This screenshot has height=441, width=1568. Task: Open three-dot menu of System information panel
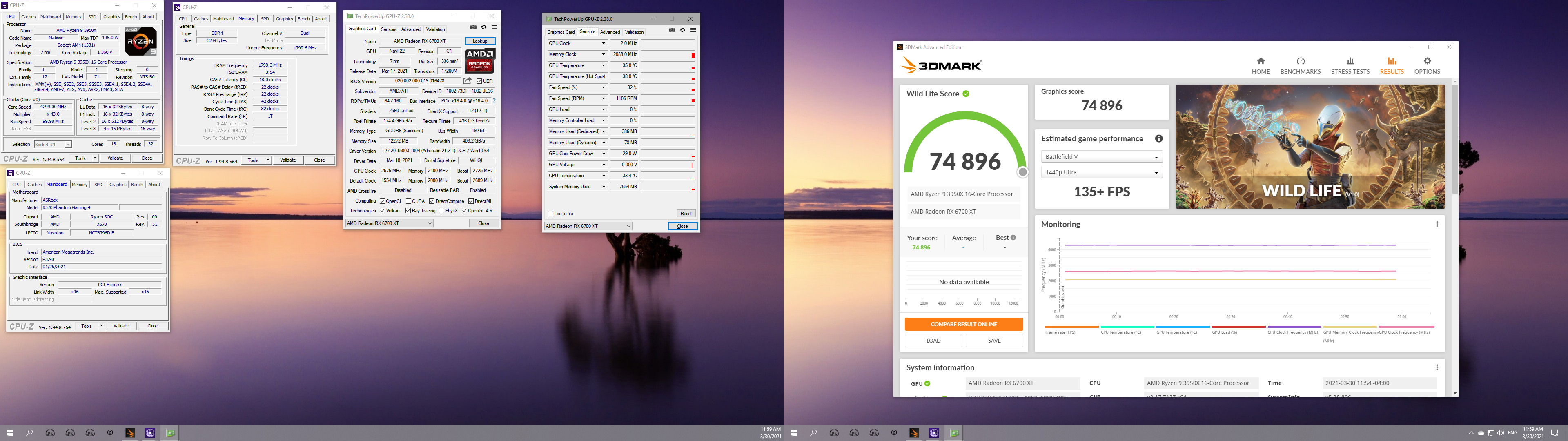[x=1437, y=367]
